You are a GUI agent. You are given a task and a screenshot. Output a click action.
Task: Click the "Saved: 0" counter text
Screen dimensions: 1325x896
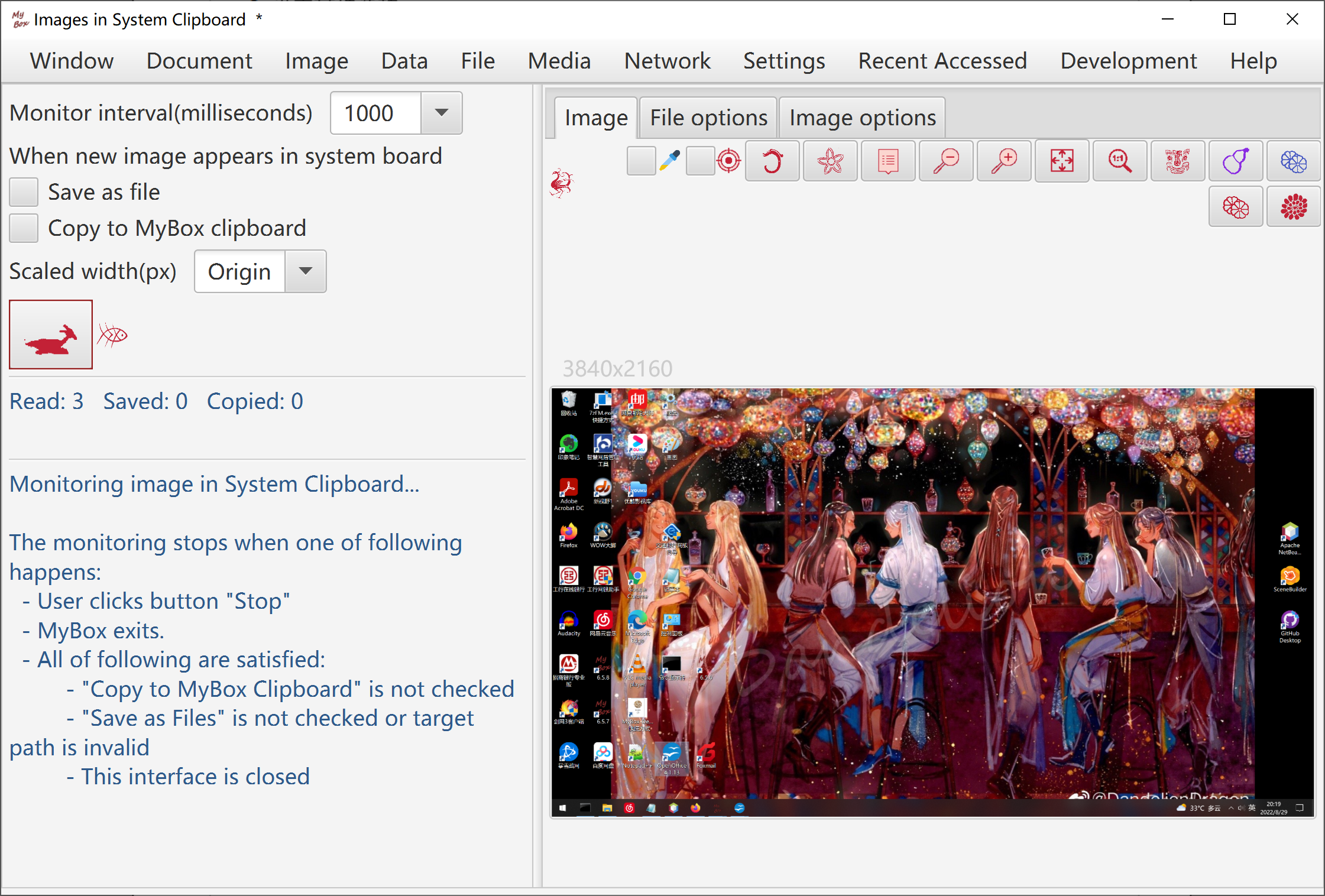145,401
